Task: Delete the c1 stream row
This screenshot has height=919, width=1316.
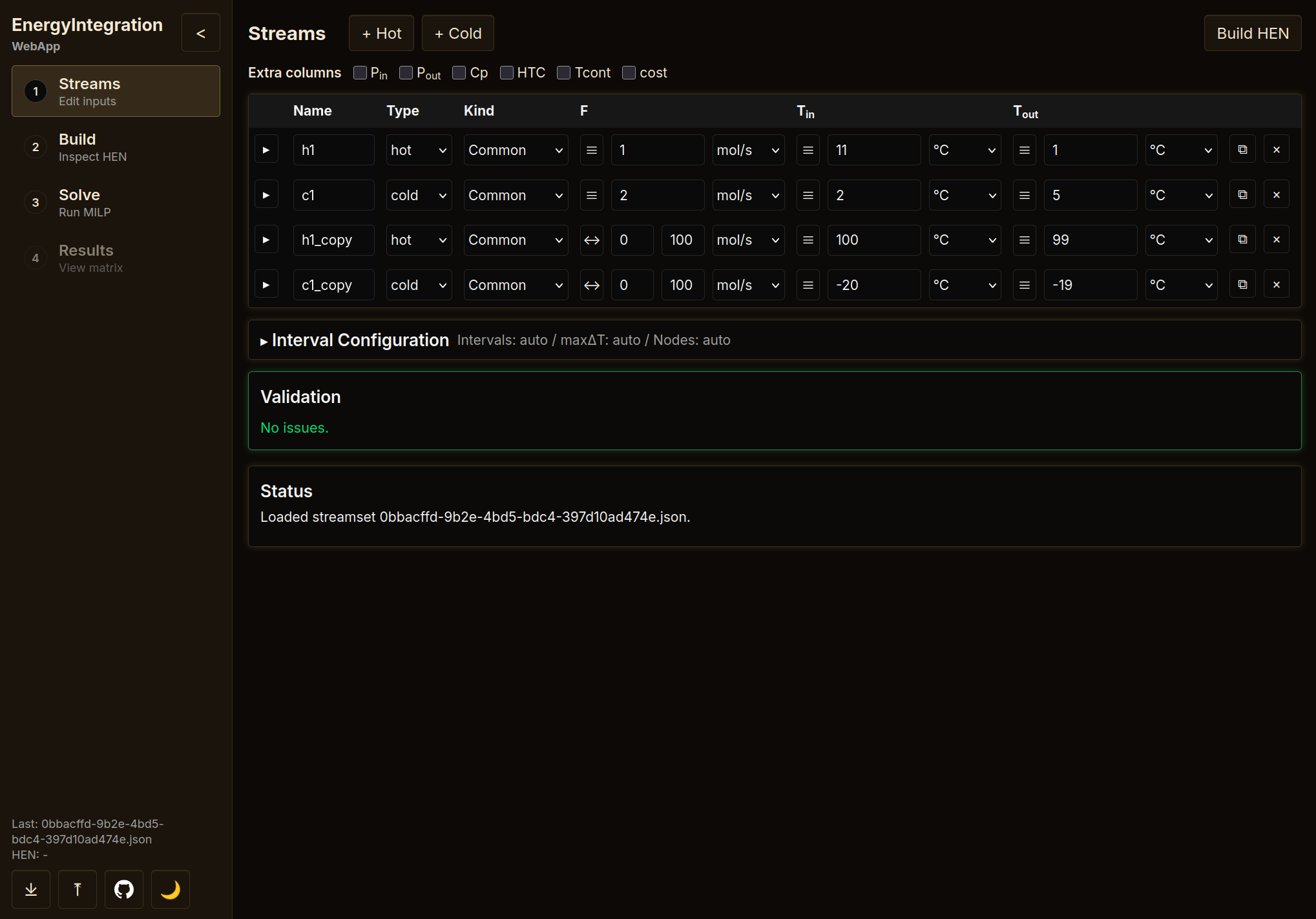Action: point(1277,195)
